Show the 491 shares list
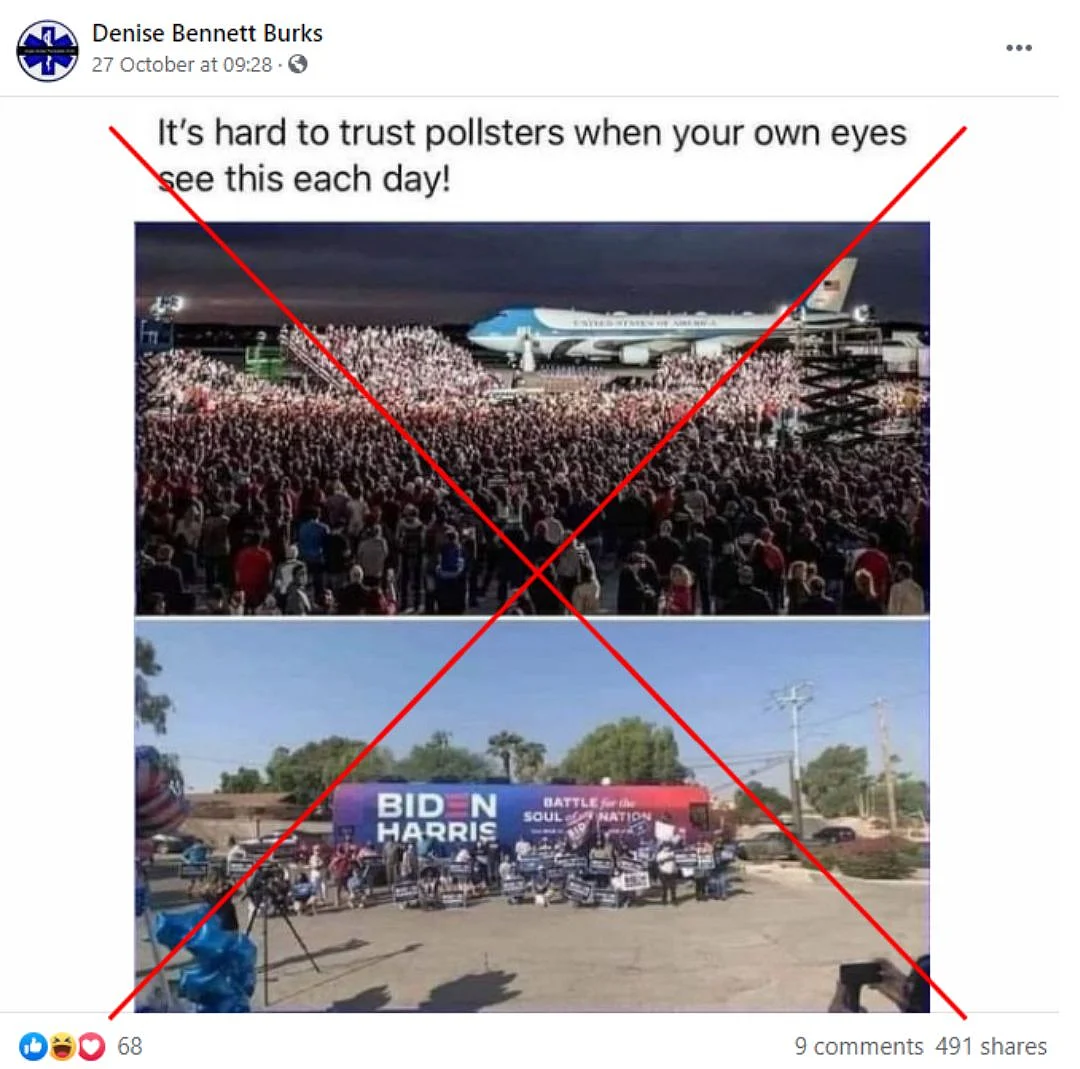Image resolution: width=1080 pixels, height=1069 pixels. coord(990,1046)
